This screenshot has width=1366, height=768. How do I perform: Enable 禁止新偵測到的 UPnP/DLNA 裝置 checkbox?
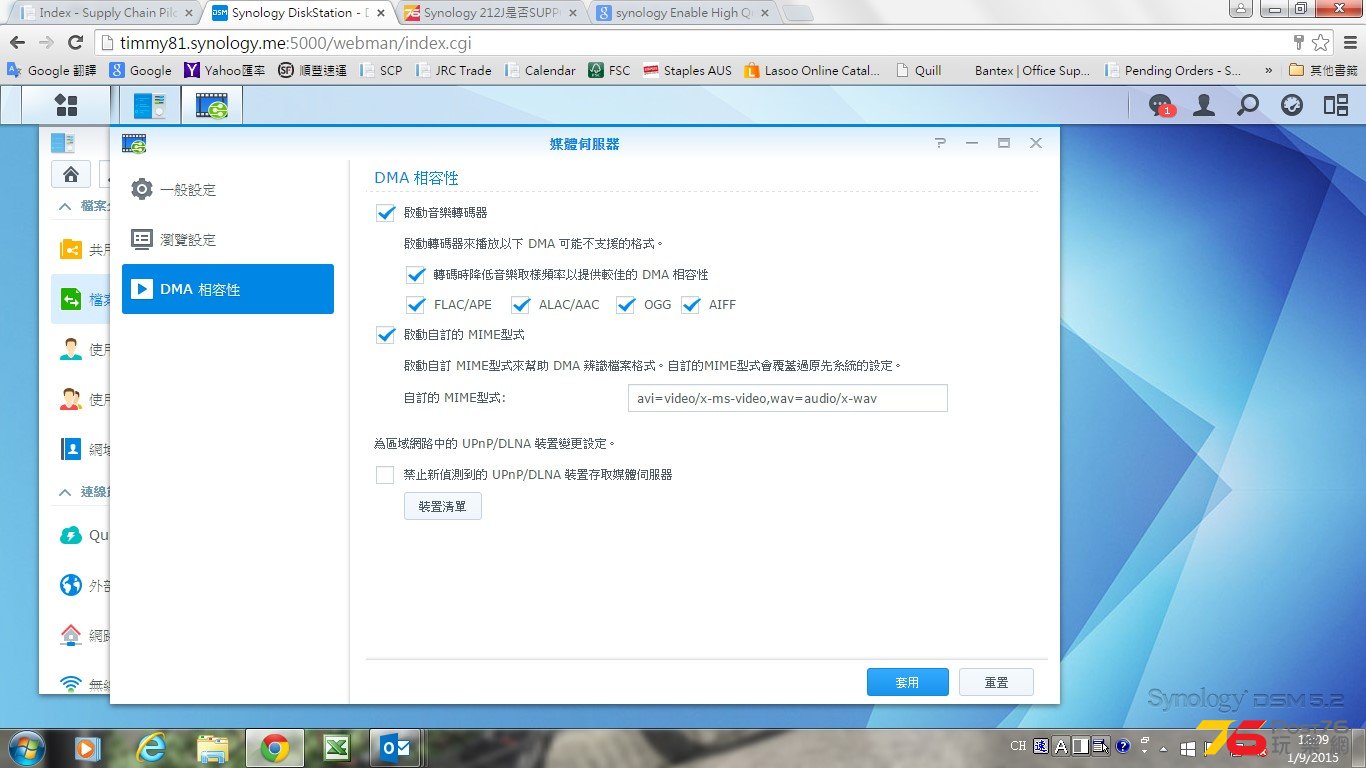click(385, 474)
